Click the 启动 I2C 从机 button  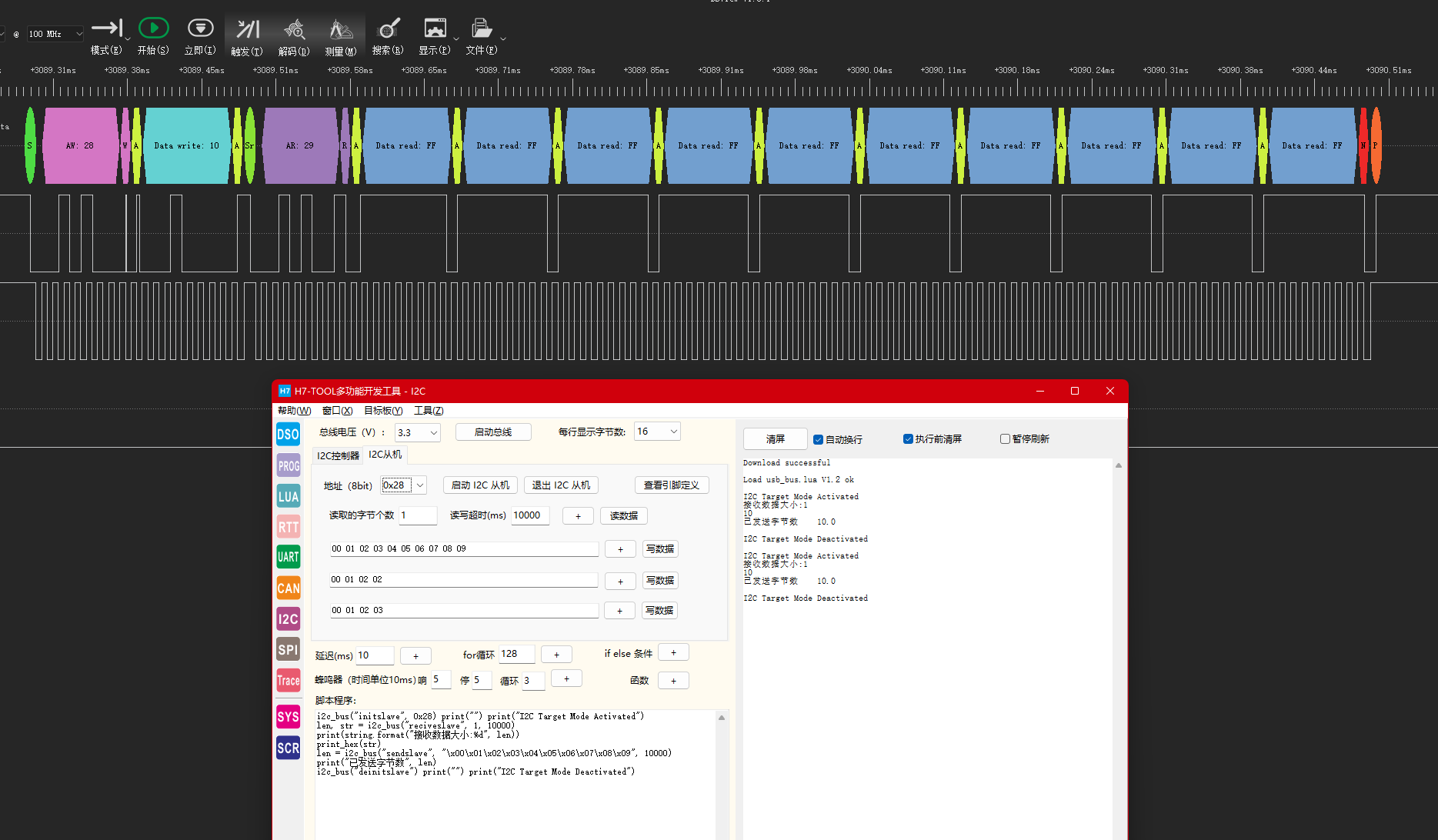(479, 485)
